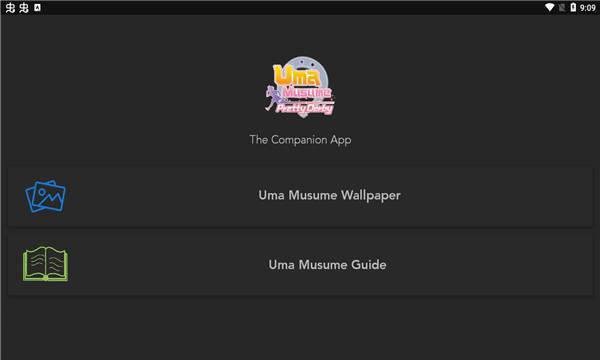This screenshot has height=360, width=600.
Task: Tap the green open book guide icon
Action: (45, 264)
